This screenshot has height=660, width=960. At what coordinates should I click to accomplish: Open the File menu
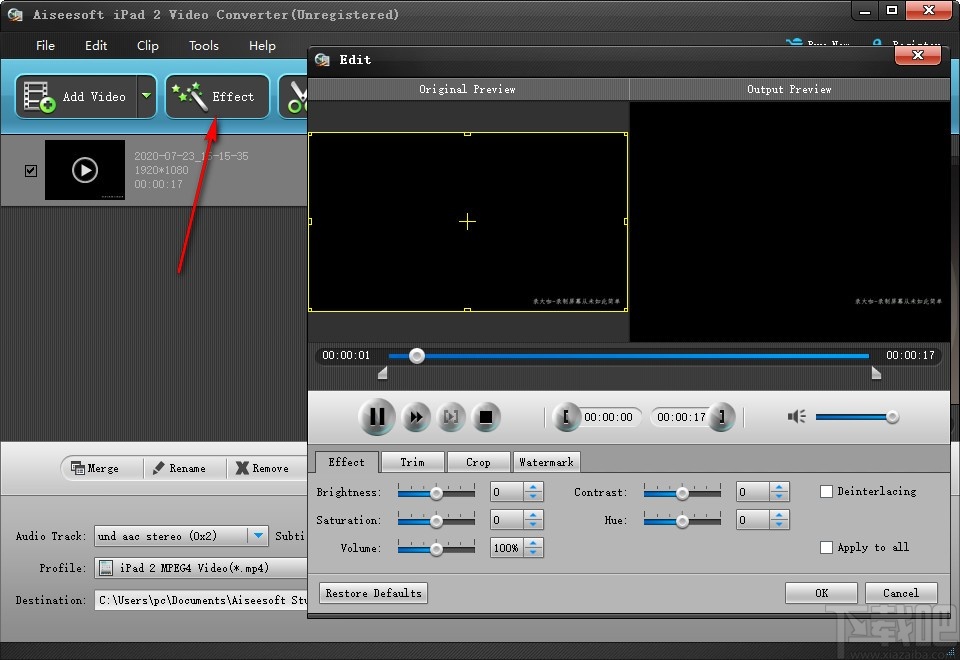[x=45, y=46]
